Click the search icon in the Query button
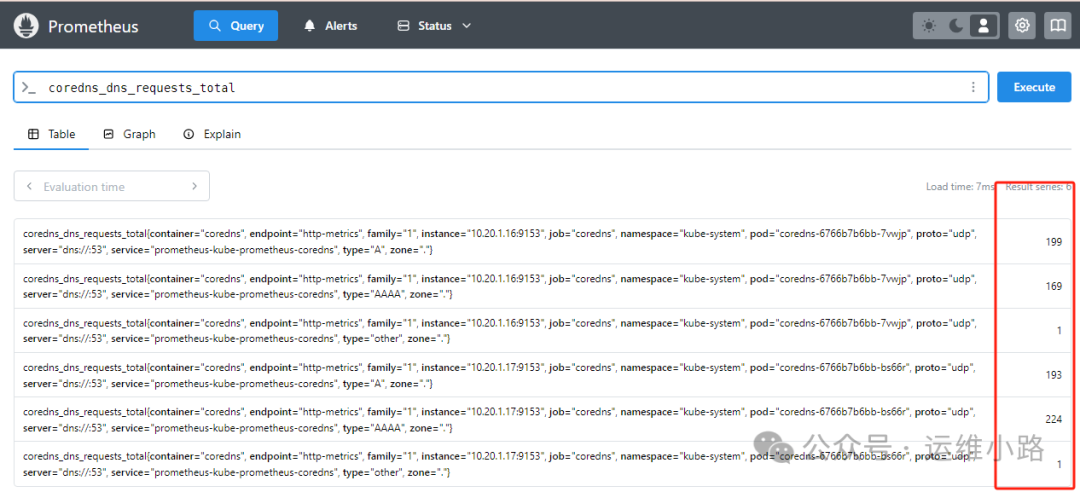 click(x=215, y=26)
